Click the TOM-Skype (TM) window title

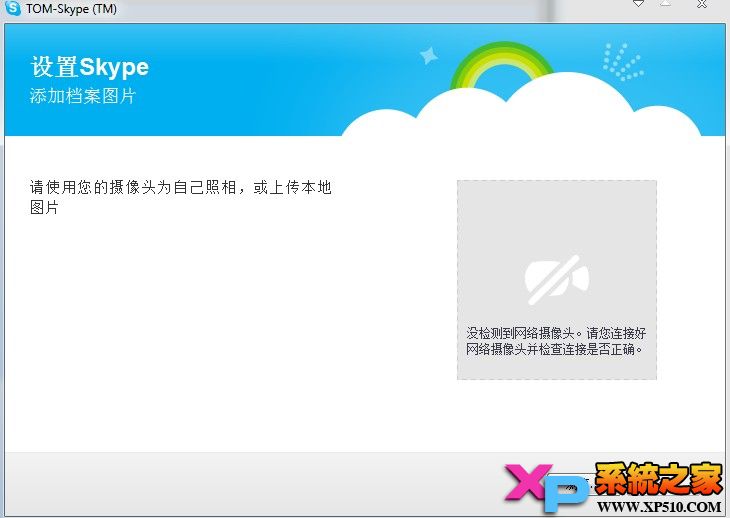point(71,9)
